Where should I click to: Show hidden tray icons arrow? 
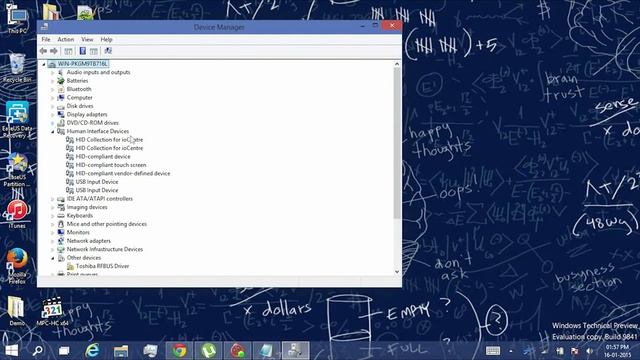pos(511,351)
